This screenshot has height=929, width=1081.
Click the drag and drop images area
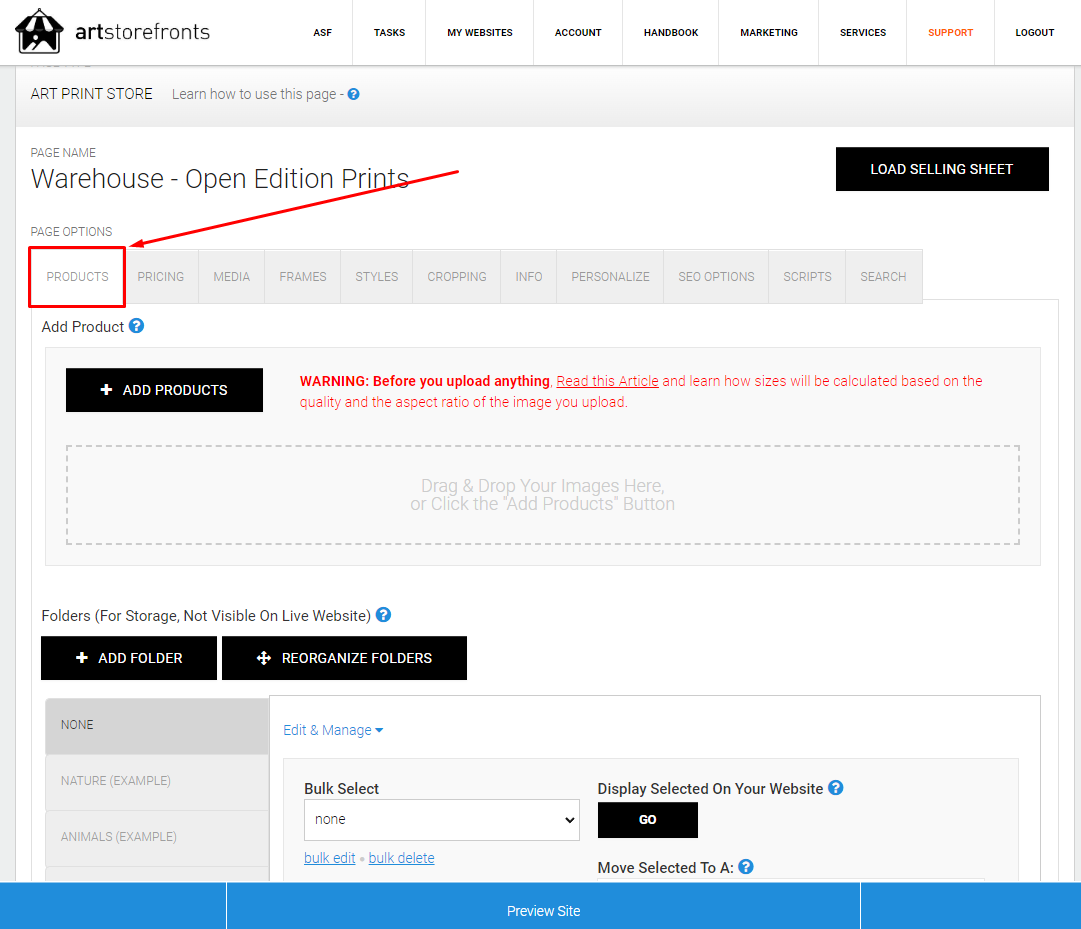pos(543,495)
